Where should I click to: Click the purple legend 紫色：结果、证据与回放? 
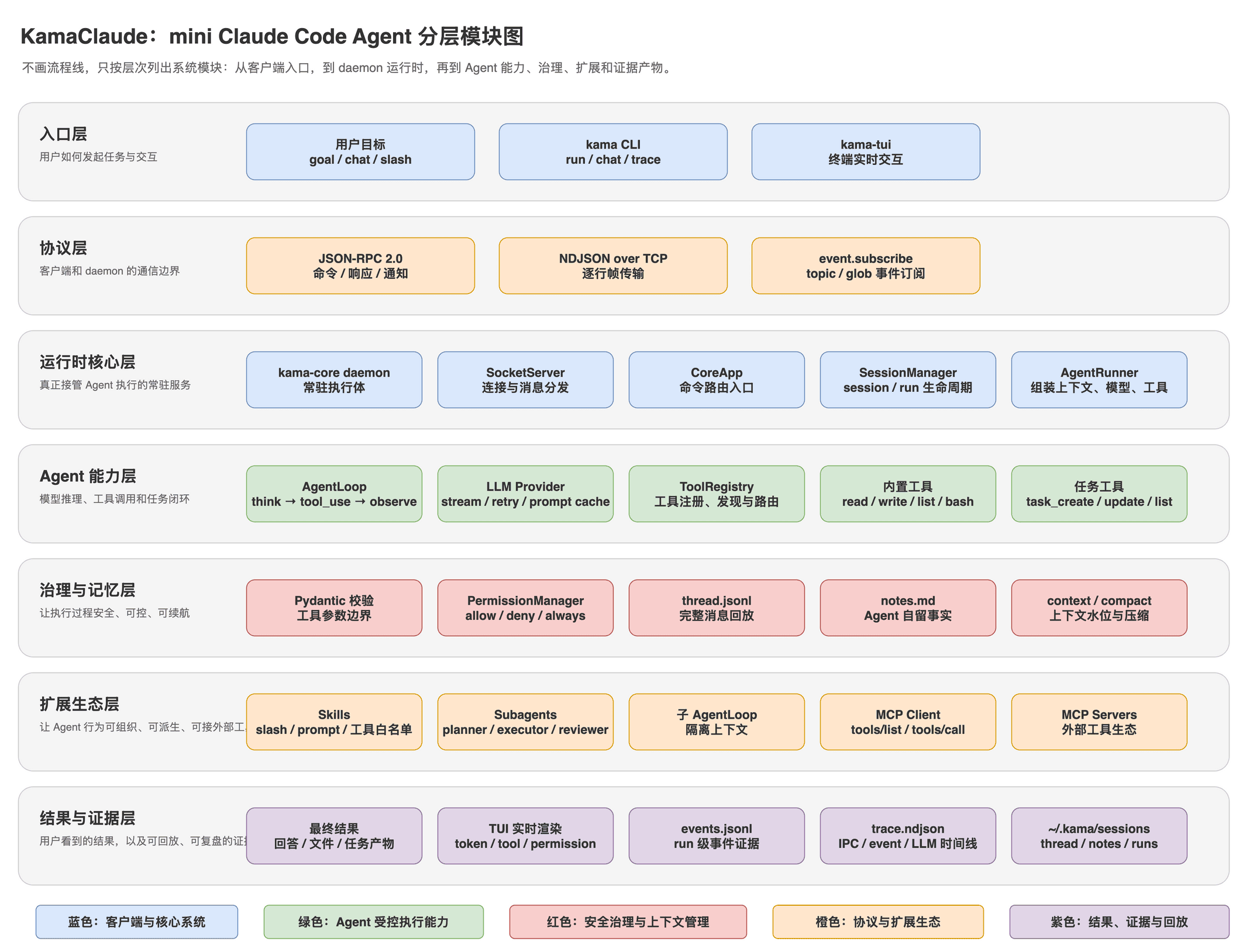tap(1120, 922)
